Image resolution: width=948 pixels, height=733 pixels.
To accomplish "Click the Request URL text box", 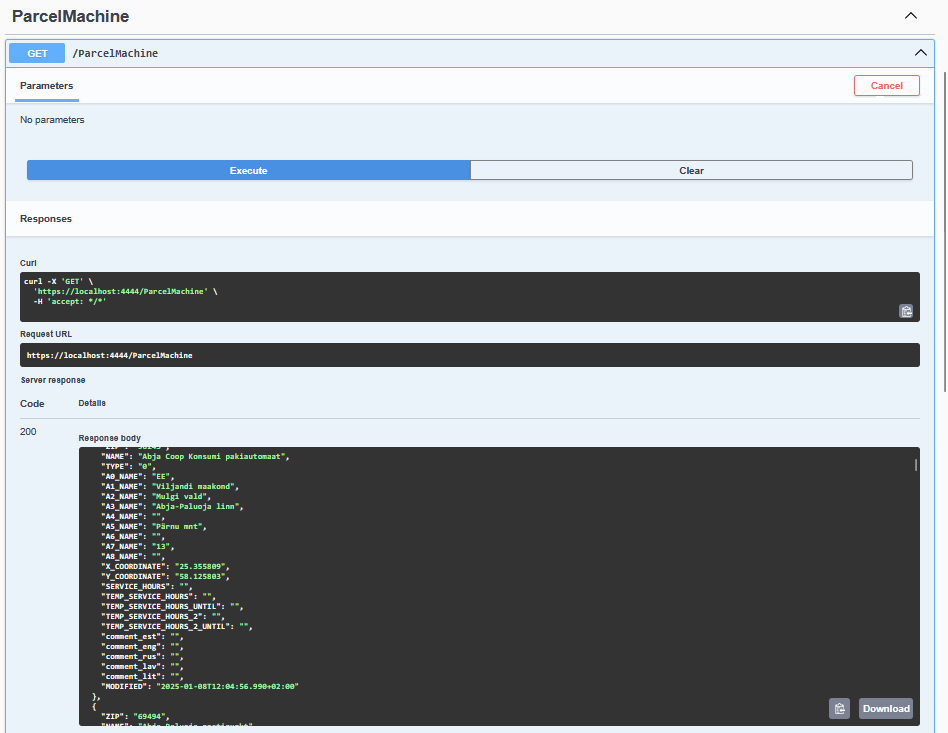I will [x=469, y=355].
